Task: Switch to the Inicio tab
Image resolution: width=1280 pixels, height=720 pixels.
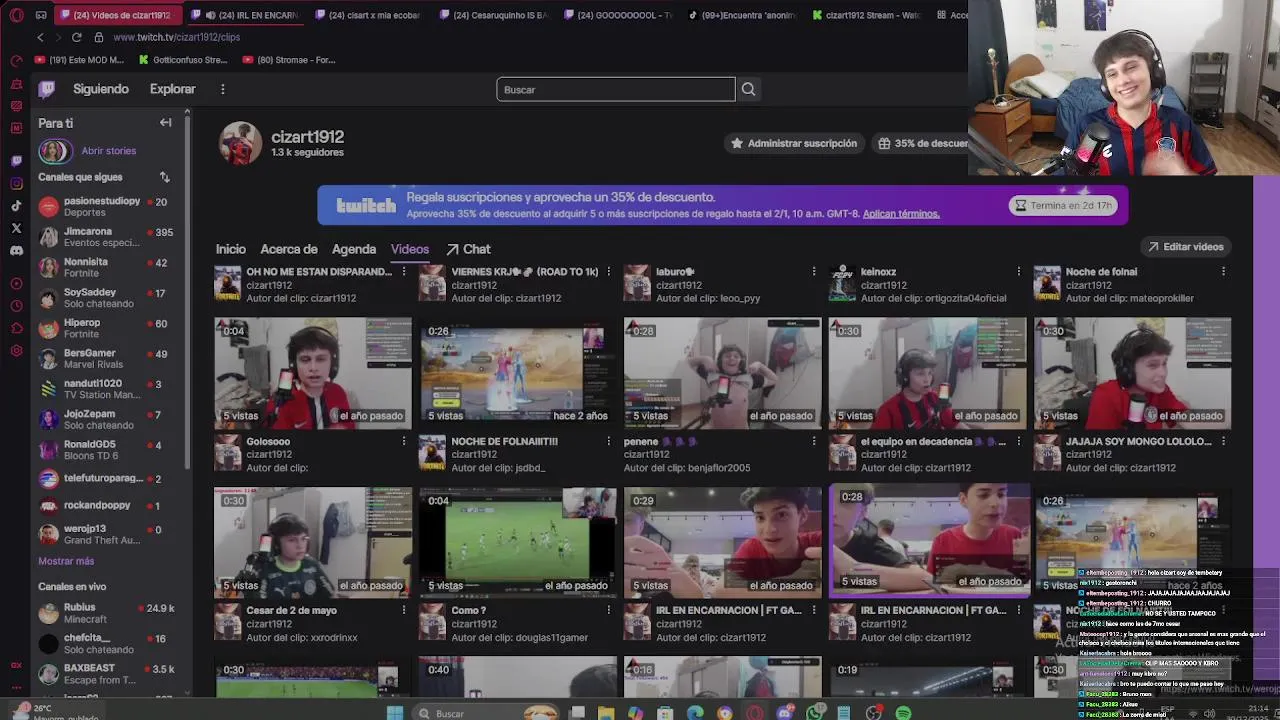Action: point(230,249)
